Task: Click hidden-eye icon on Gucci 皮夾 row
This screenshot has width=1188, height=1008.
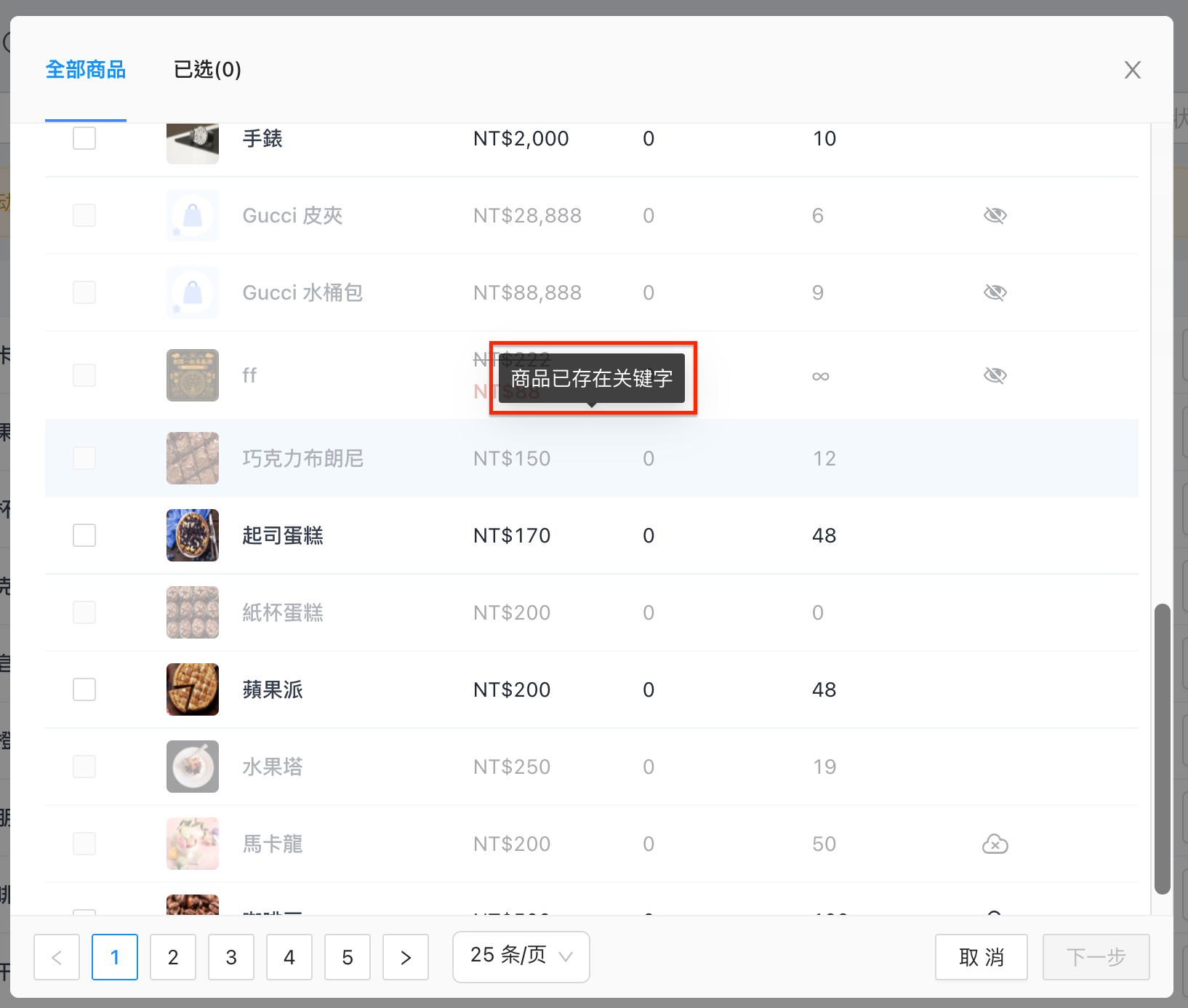Action: pos(995,215)
